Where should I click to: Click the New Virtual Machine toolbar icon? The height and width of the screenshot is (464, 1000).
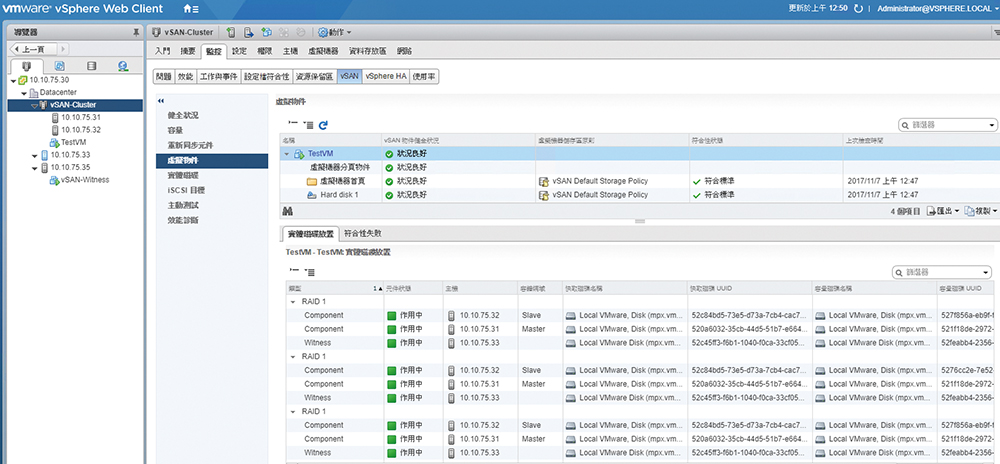pos(267,32)
